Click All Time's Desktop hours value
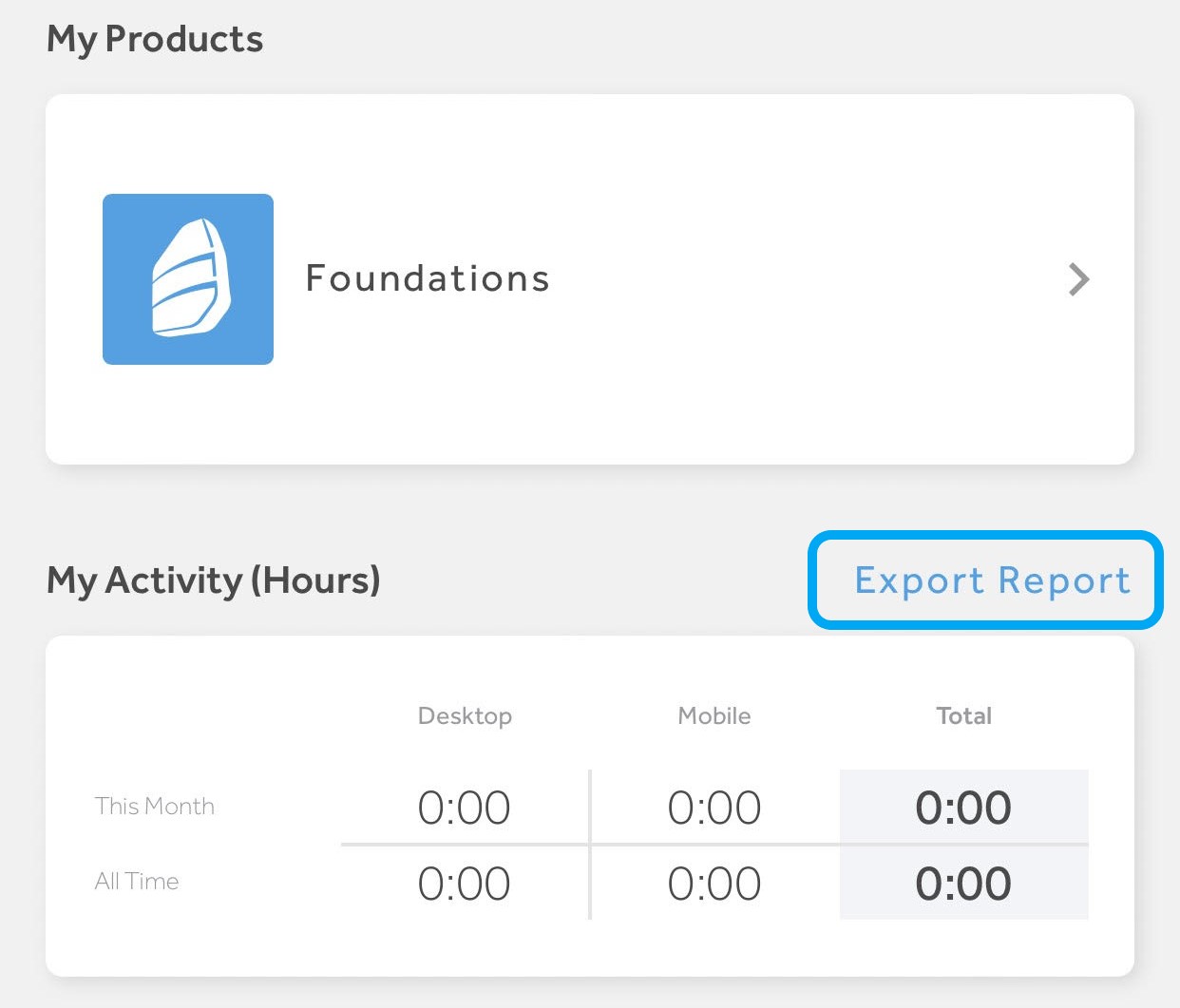 pos(465,884)
